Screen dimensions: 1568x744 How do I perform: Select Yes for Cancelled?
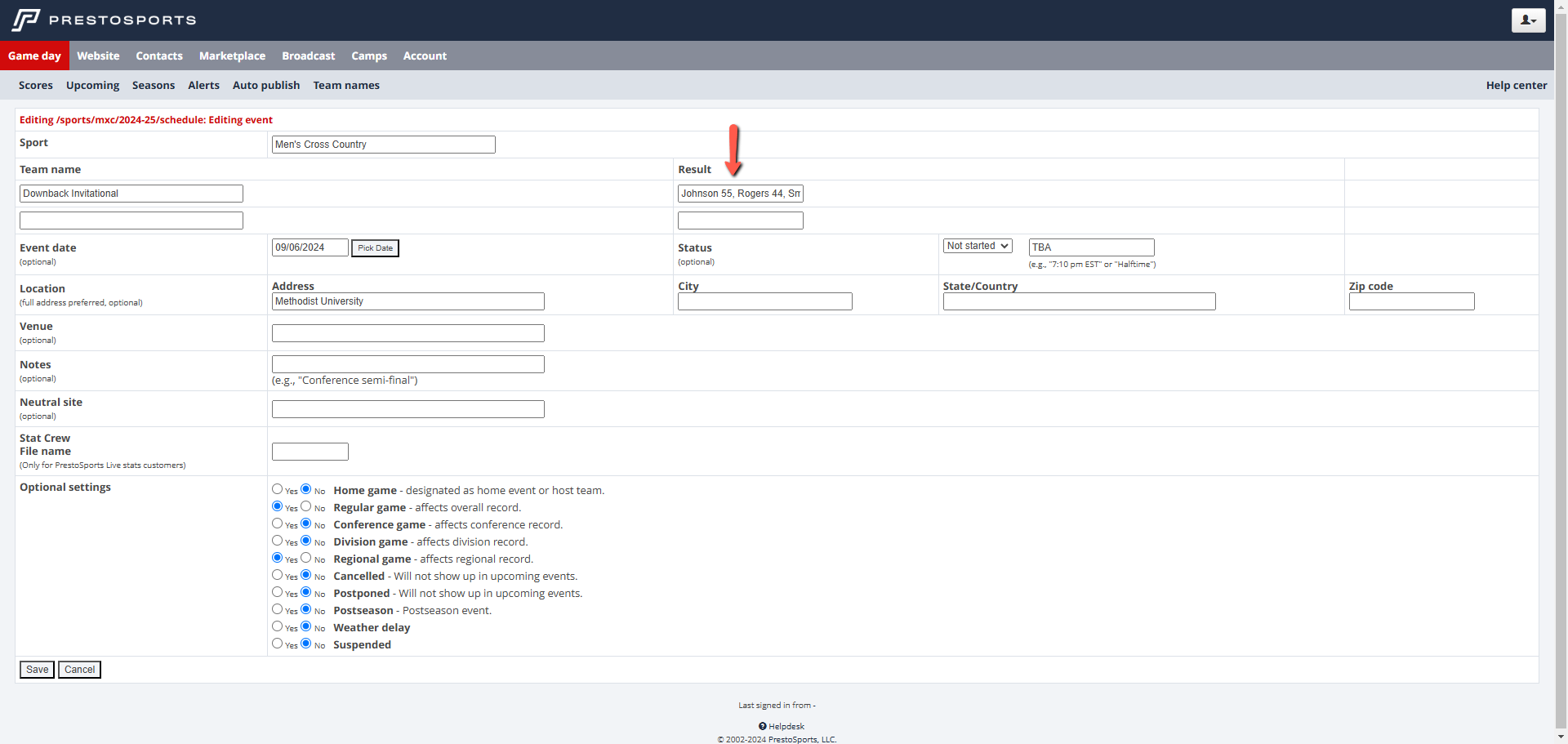(x=278, y=575)
